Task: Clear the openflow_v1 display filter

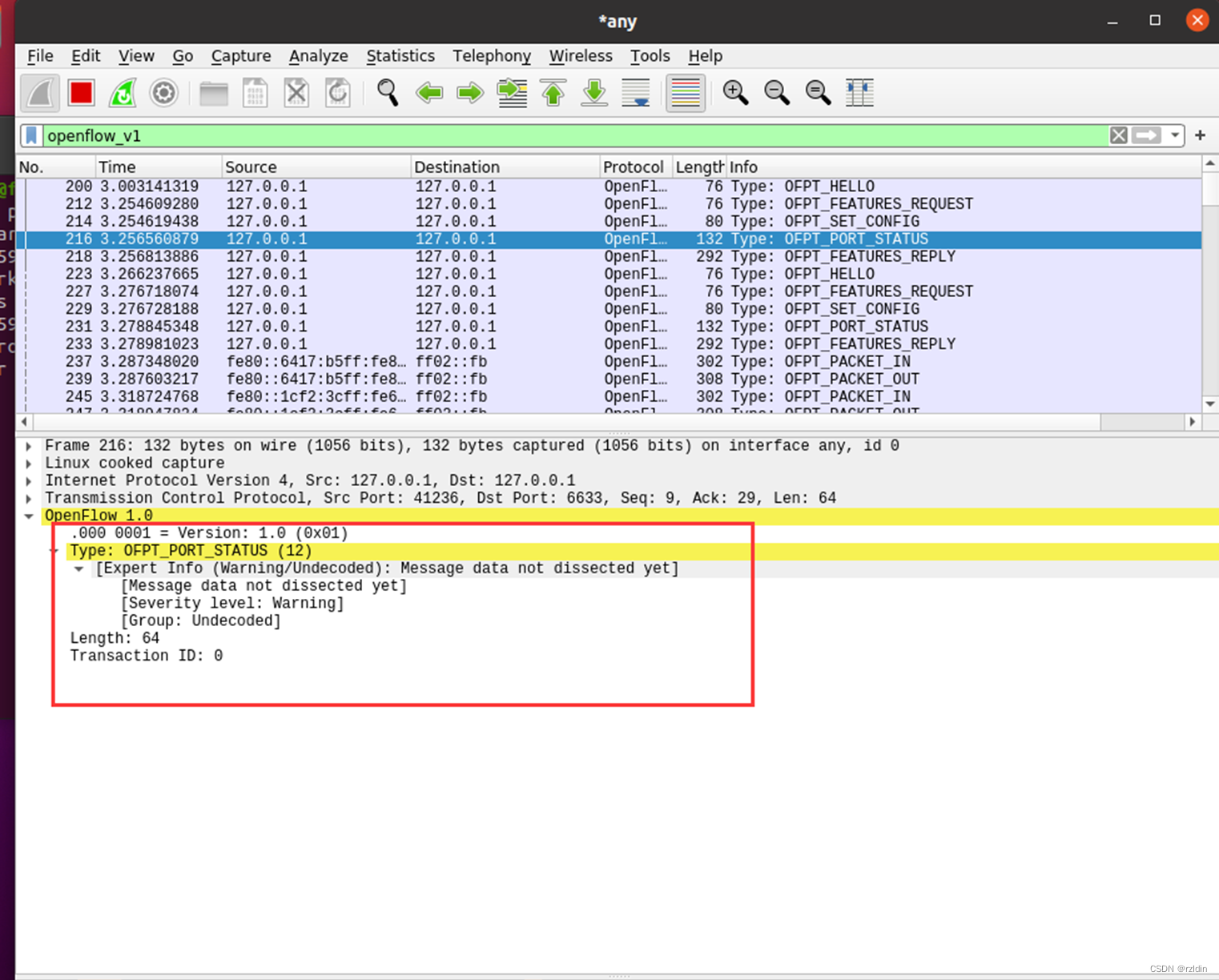Action: coord(1118,135)
